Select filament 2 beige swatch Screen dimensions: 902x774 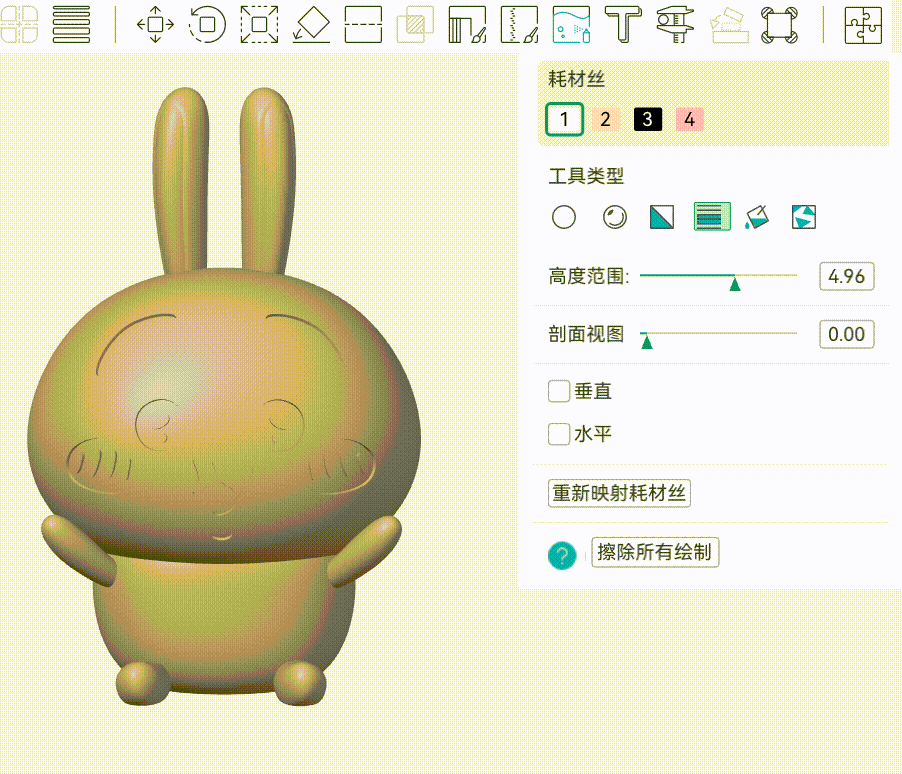click(605, 119)
